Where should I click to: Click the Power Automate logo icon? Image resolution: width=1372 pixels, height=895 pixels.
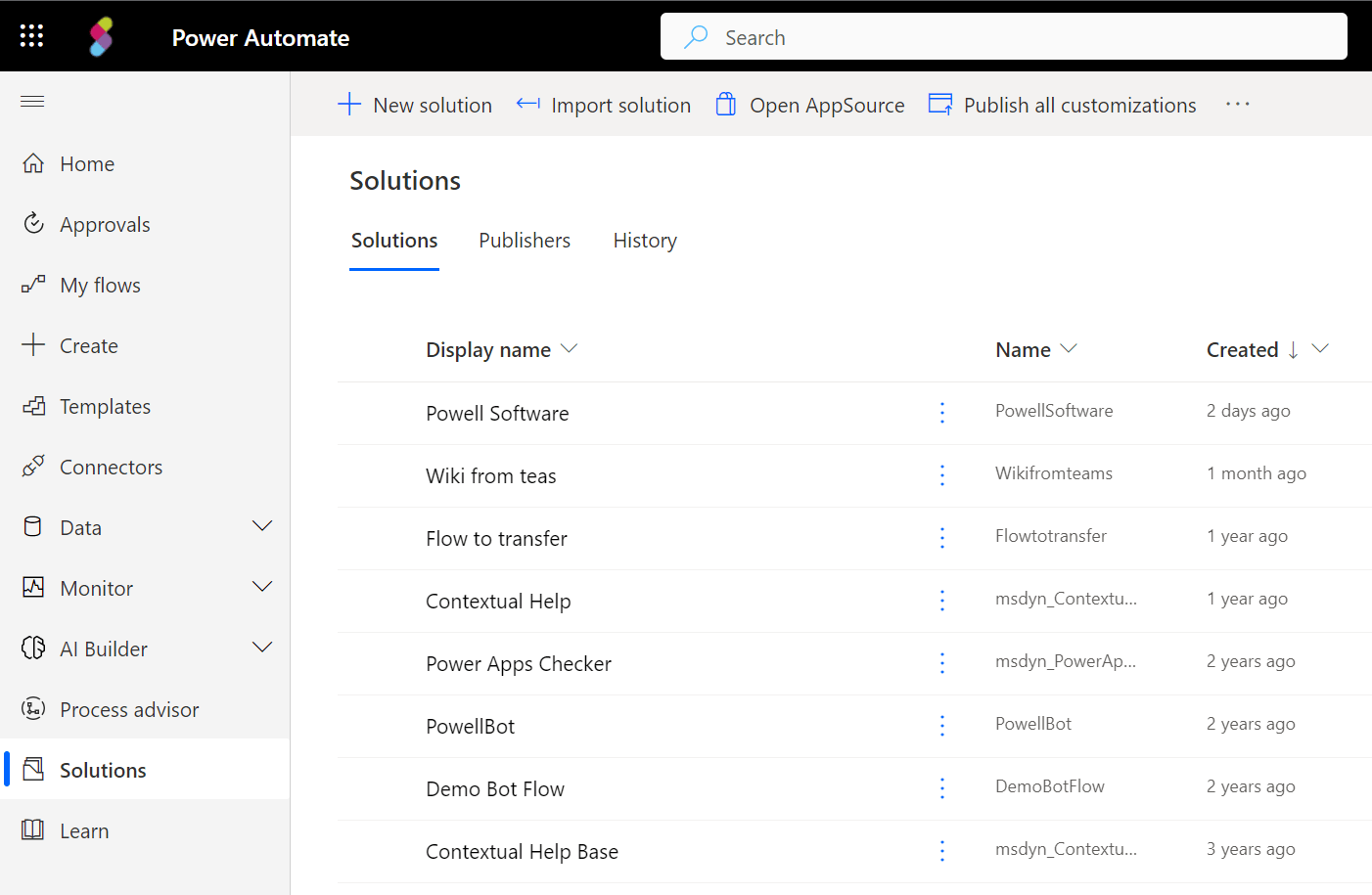101,35
